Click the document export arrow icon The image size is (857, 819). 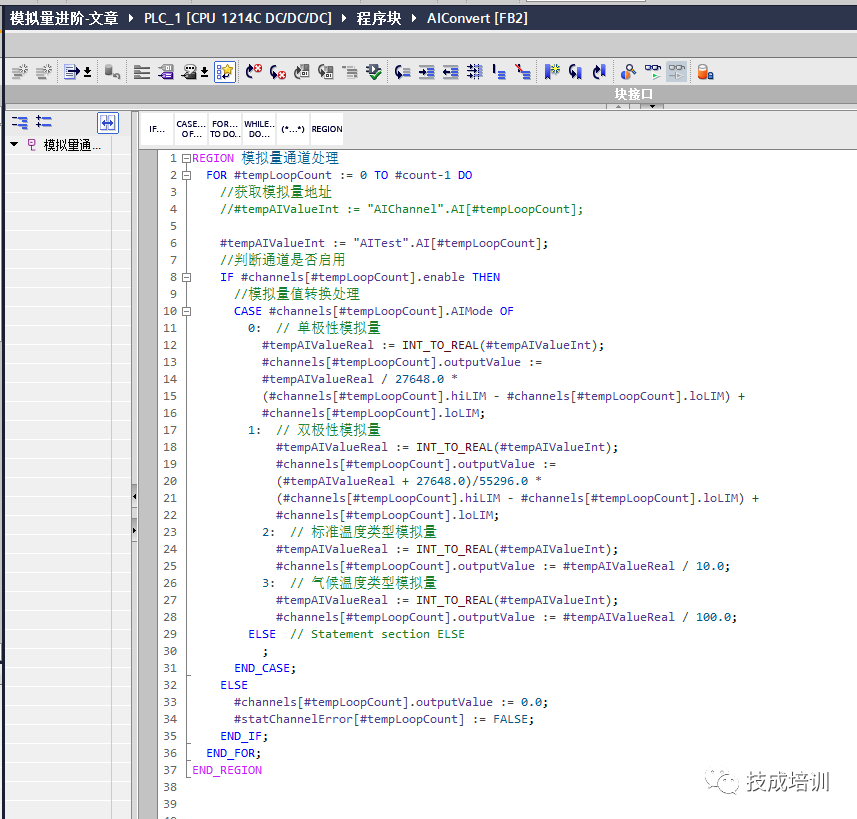click(x=72, y=72)
